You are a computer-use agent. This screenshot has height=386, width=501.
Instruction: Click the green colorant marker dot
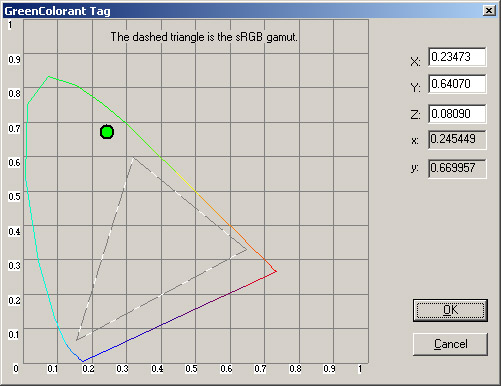[x=107, y=132]
